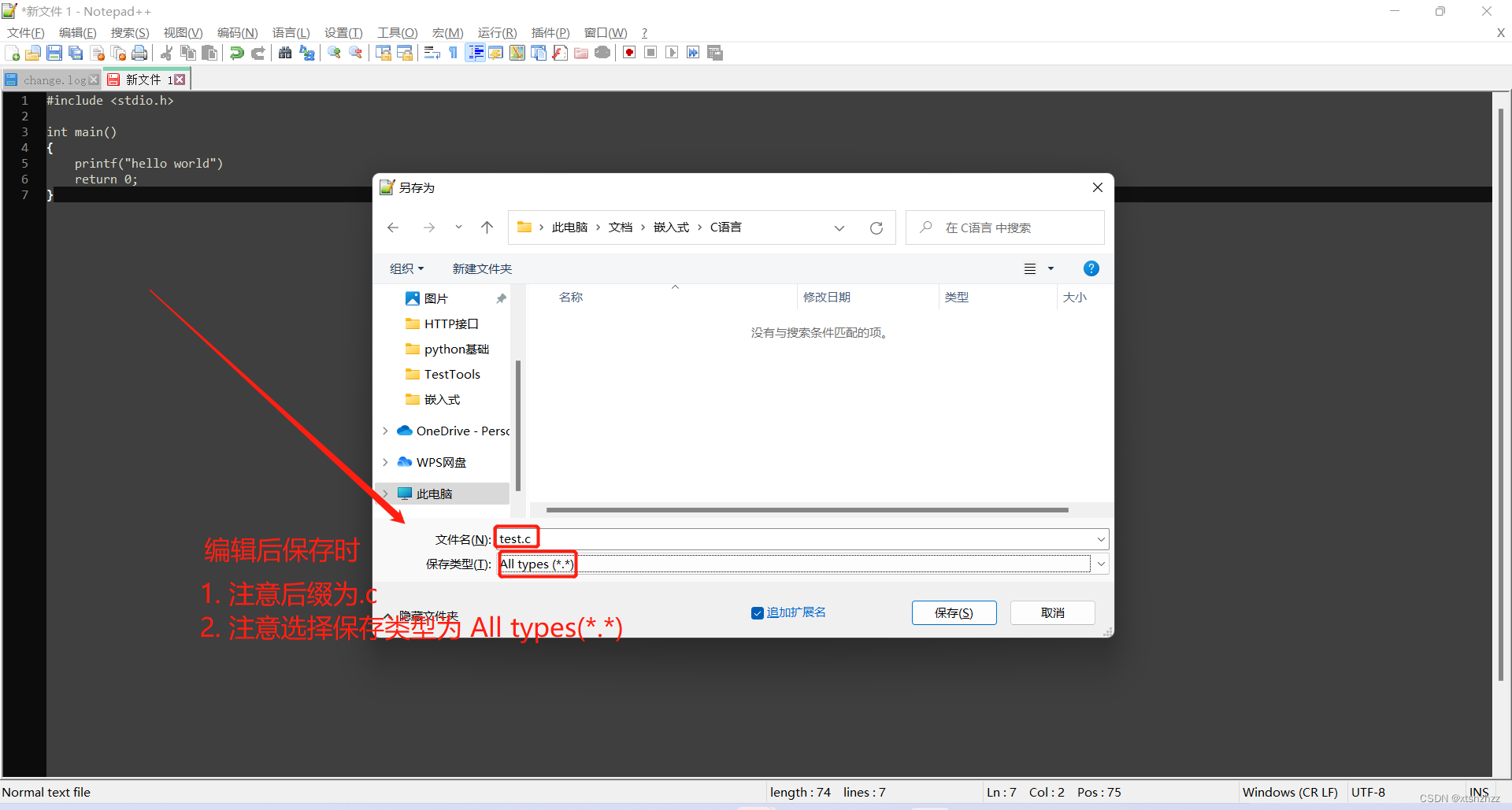
Task: Open the view options dropdown arrow
Action: (1051, 268)
